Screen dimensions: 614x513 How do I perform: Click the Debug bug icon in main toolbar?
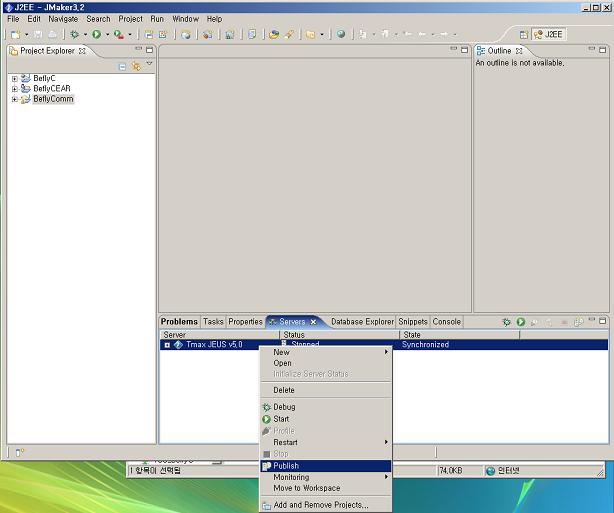tap(73, 34)
